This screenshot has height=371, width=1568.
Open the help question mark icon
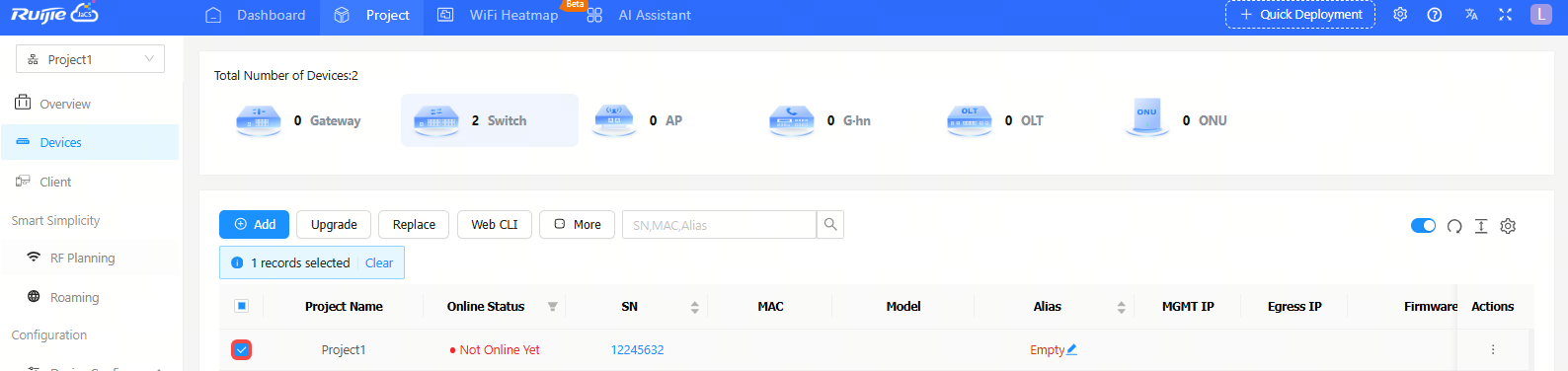click(1435, 15)
